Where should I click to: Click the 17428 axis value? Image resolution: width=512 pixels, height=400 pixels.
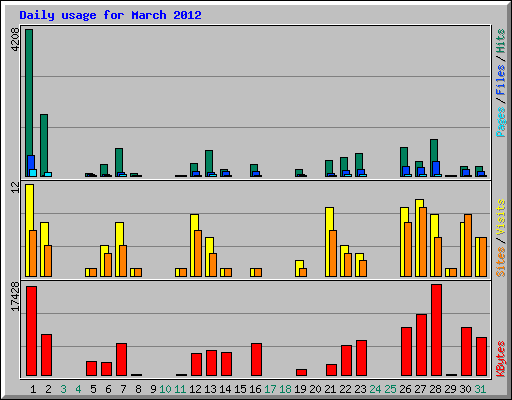[x=15, y=297]
